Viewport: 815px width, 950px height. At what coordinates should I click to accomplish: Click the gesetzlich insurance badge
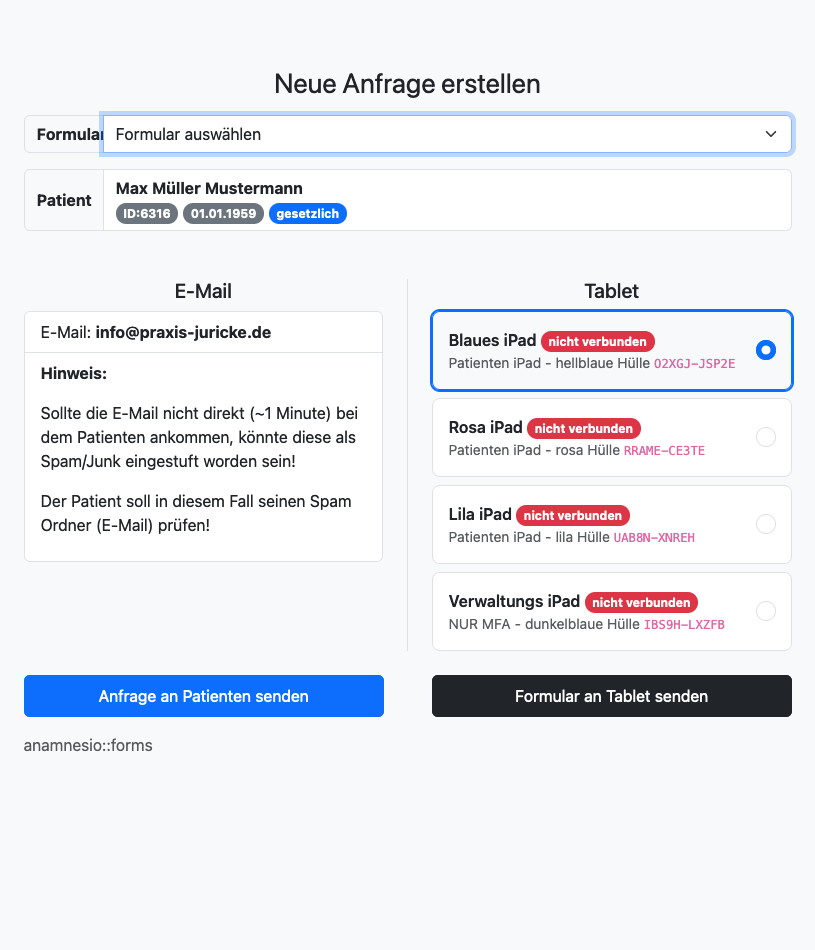(308, 213)
